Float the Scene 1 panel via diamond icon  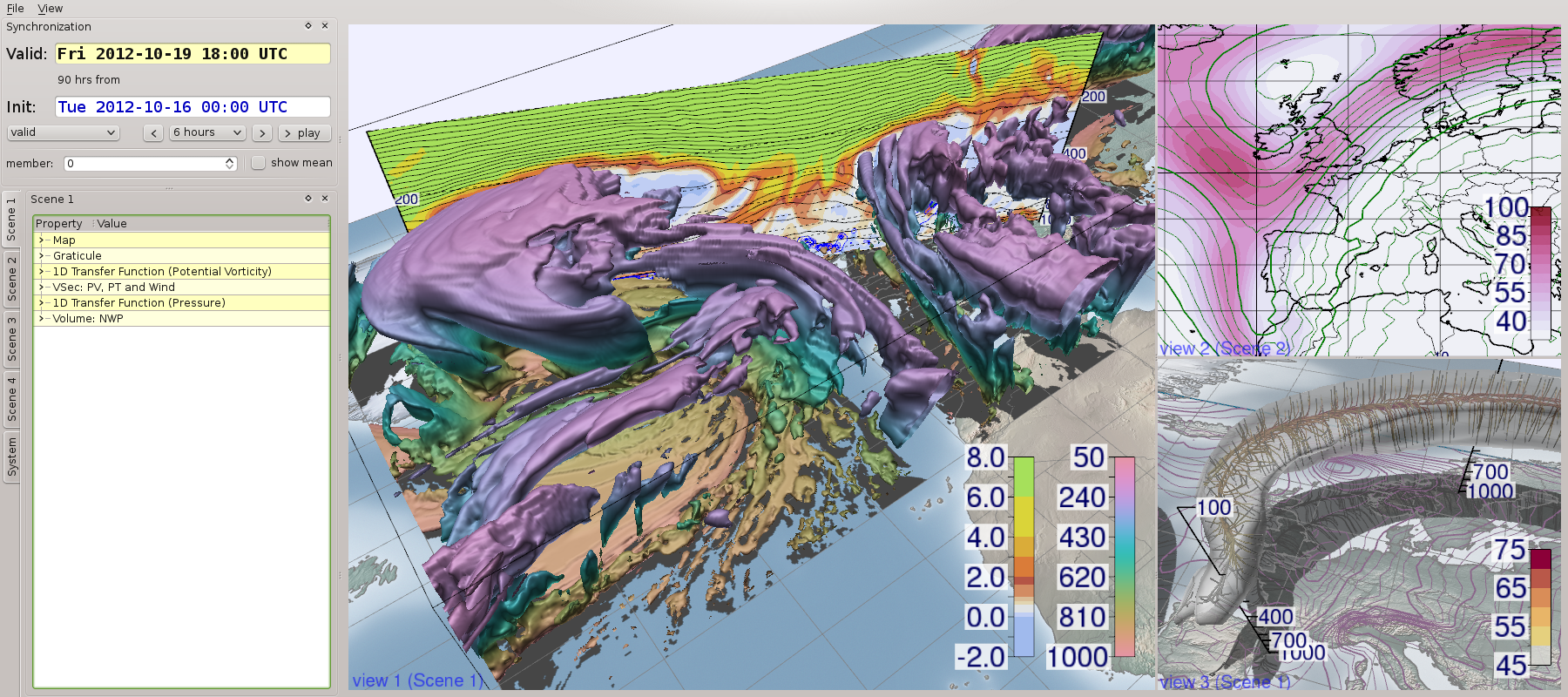click(308, 199)
